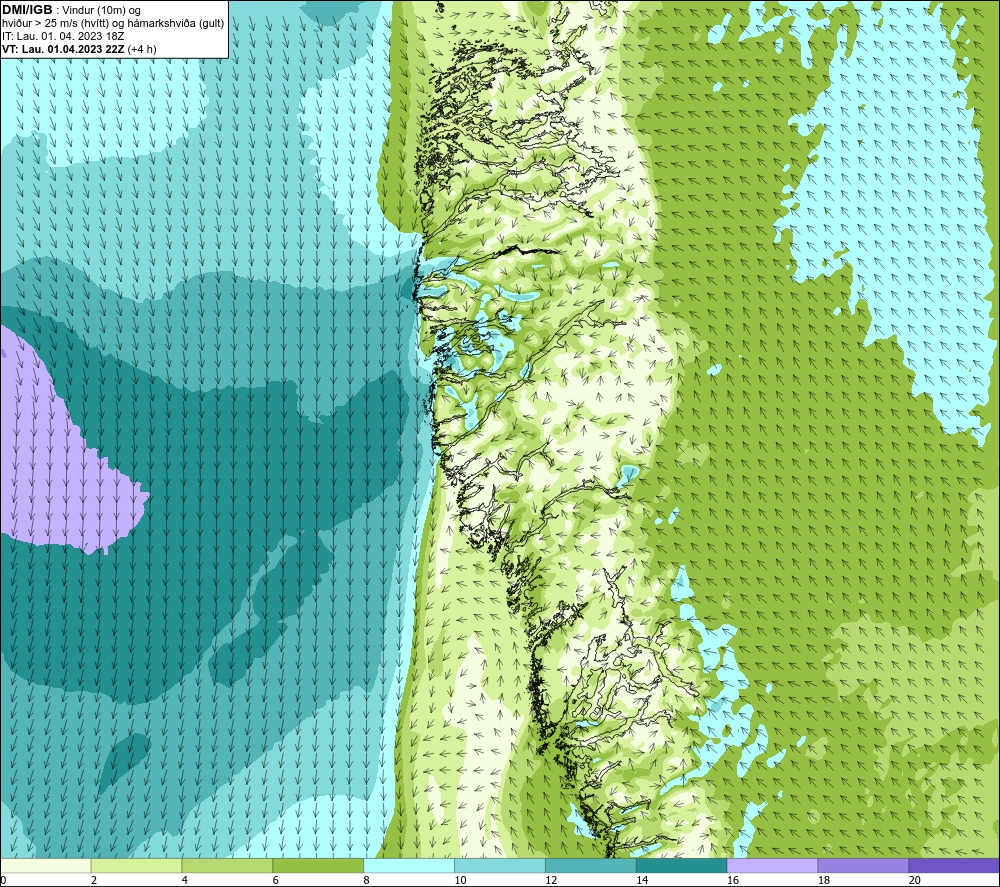Click the 'hviður > 25 m/s' legend line

(x=113, y=23)
